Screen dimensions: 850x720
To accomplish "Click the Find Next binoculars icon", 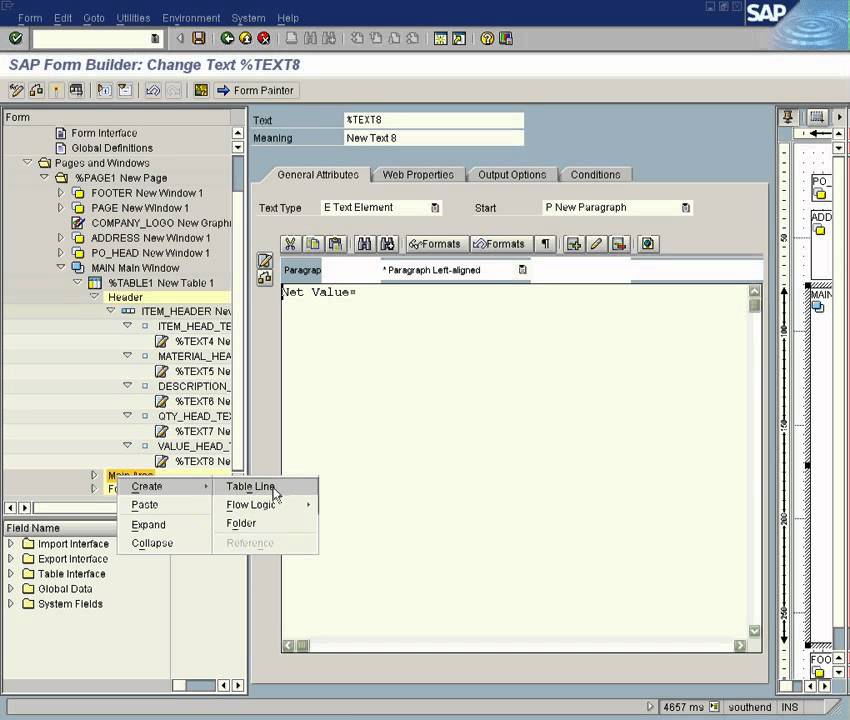I will point(388,244).
